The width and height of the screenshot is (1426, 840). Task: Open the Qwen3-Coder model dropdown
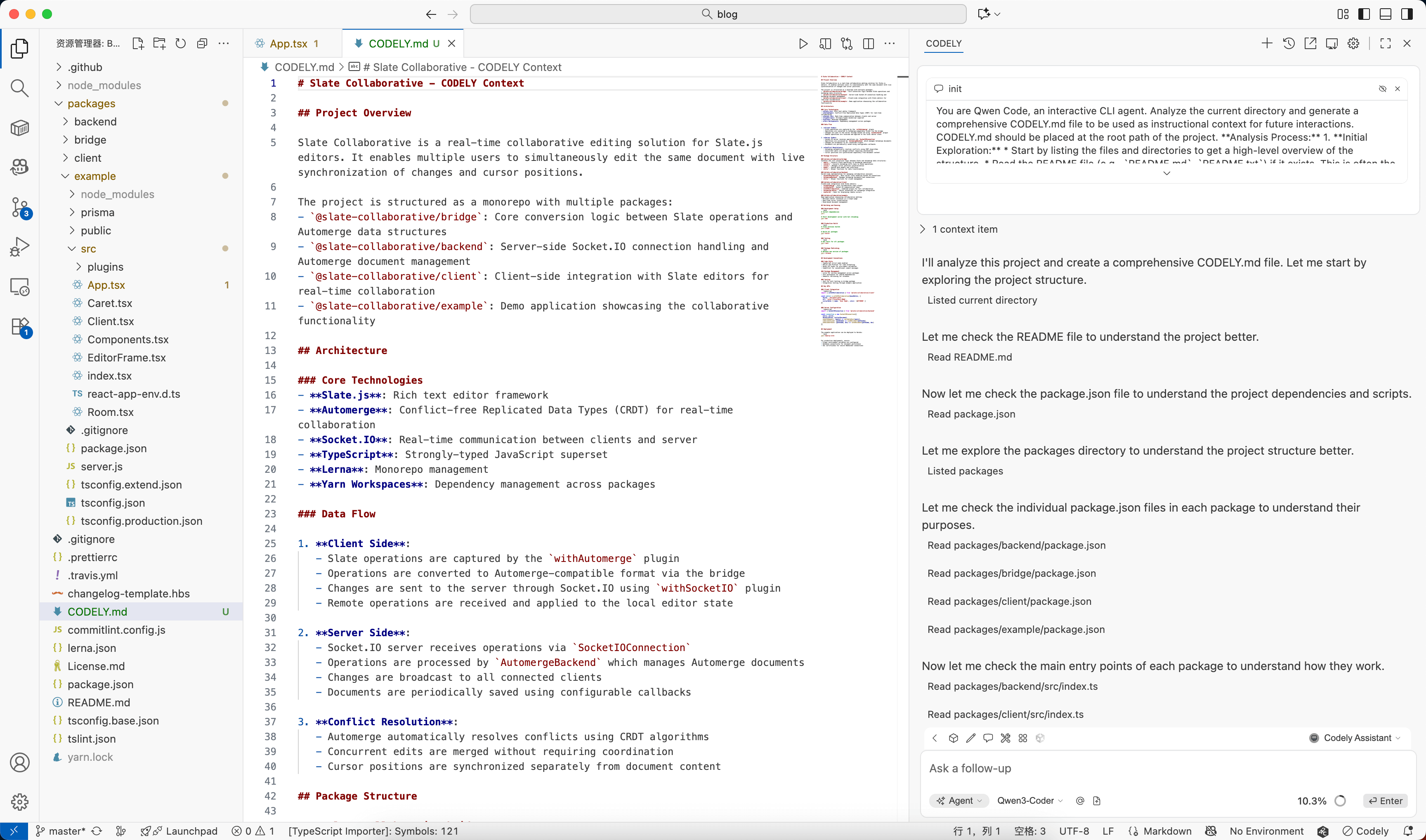click(x=1030, y=800)
